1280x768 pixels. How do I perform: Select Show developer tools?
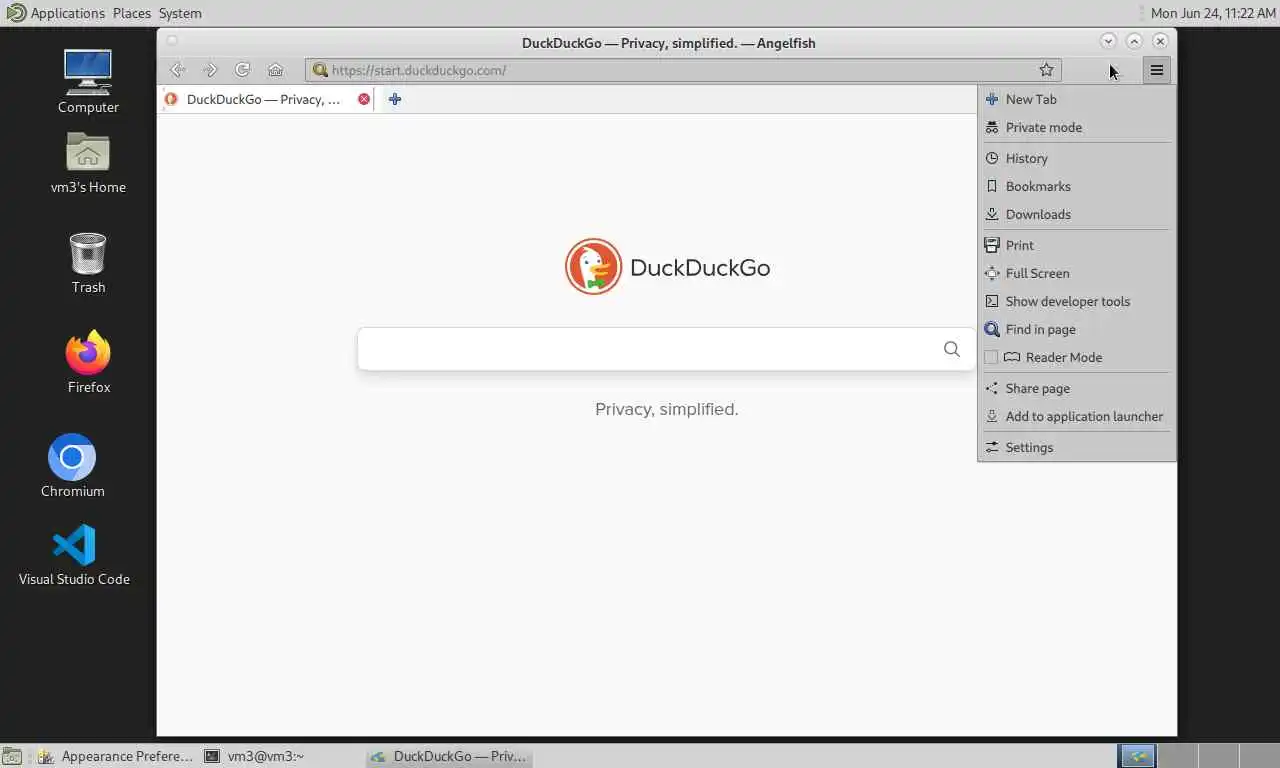1076,301
